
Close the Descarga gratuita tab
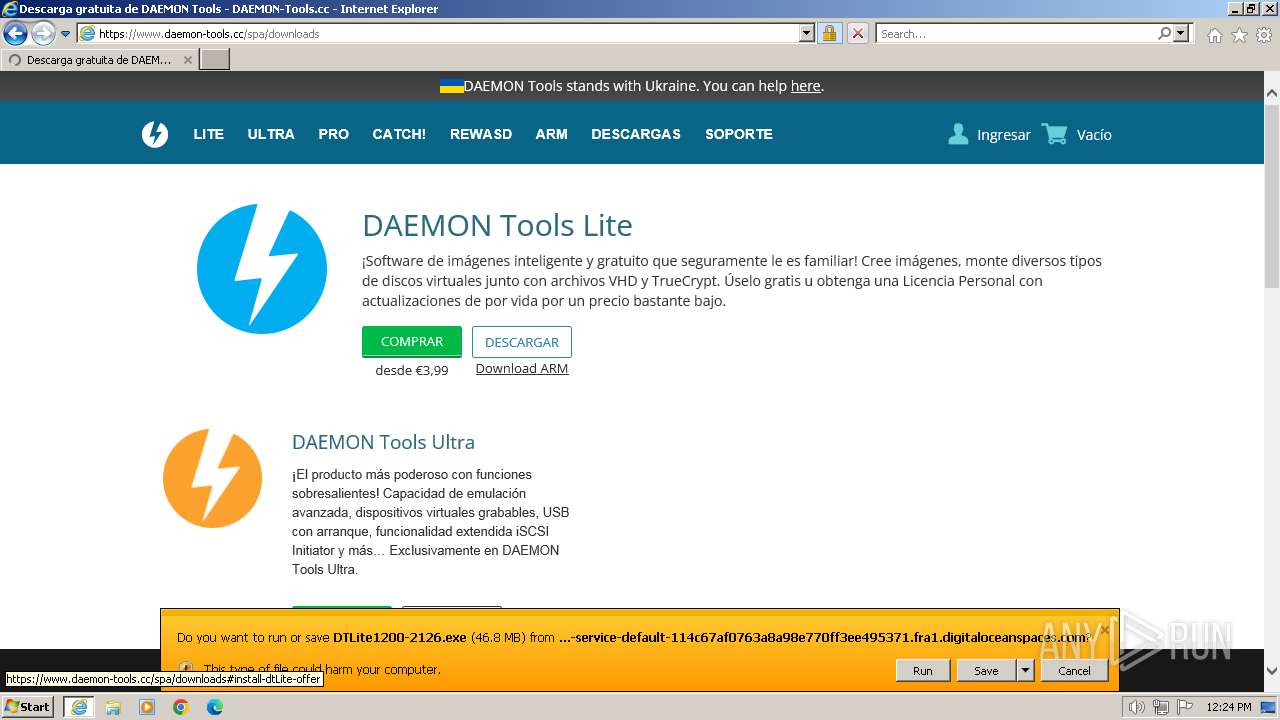coord(187,60)
